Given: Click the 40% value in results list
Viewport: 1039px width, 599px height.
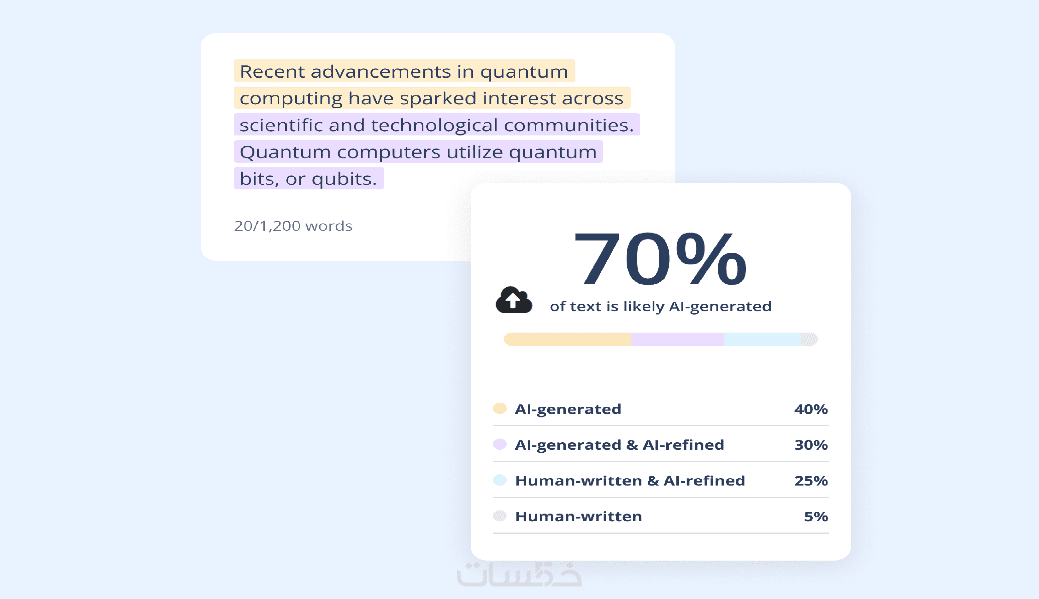Looking at the screenshot, I should click(811, 409).
